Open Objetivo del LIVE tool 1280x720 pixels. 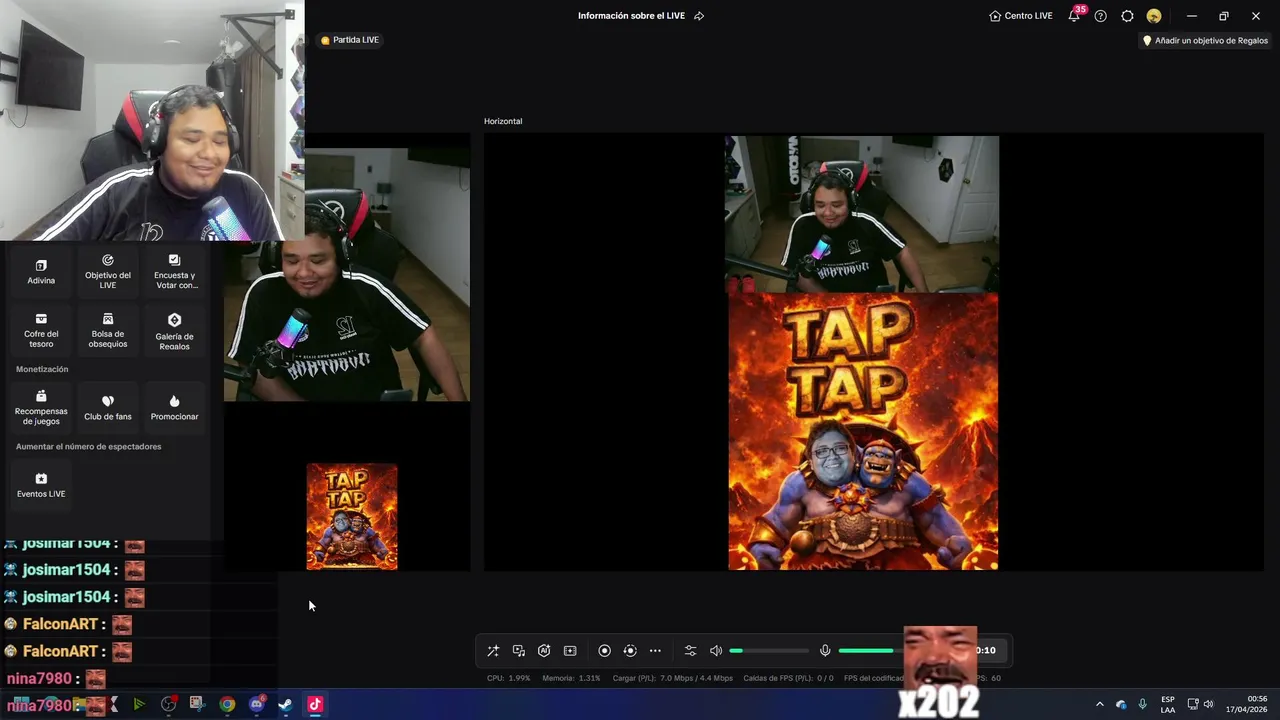pos(108,272)
